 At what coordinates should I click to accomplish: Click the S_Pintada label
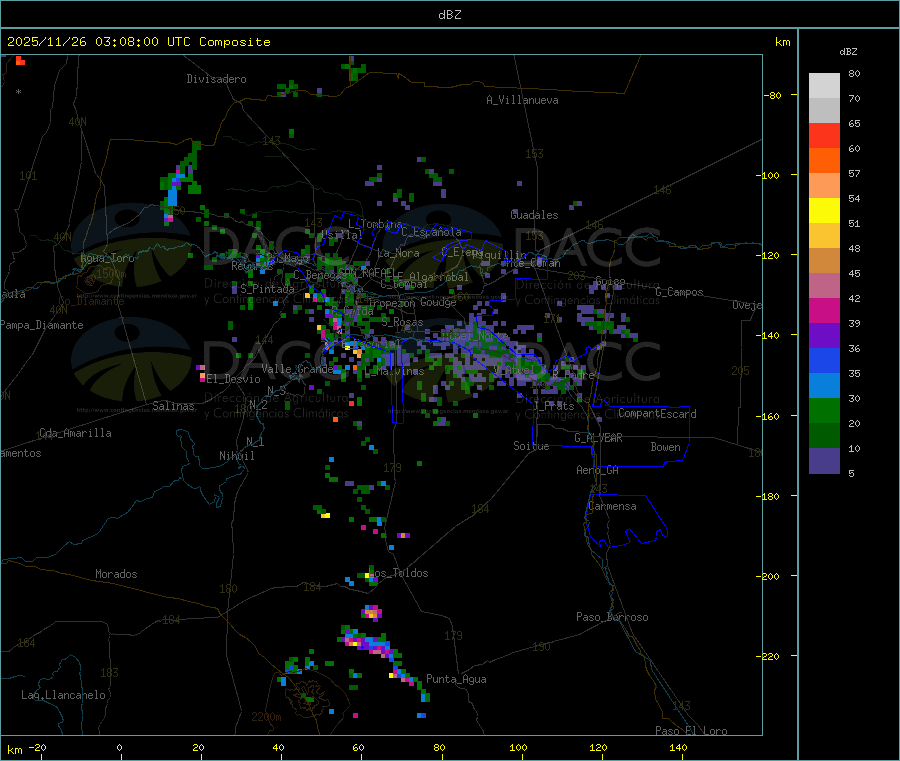(x=267, y=289)
